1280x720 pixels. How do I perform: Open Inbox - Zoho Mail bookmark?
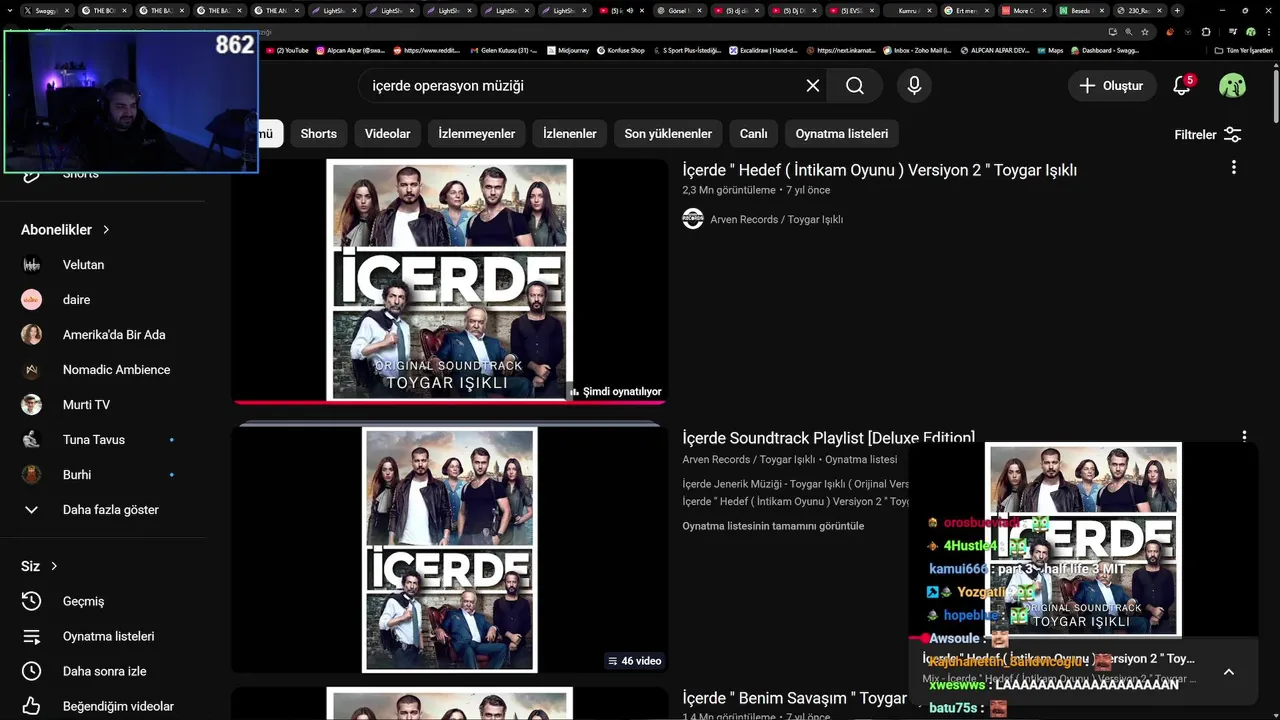[917, 50]
